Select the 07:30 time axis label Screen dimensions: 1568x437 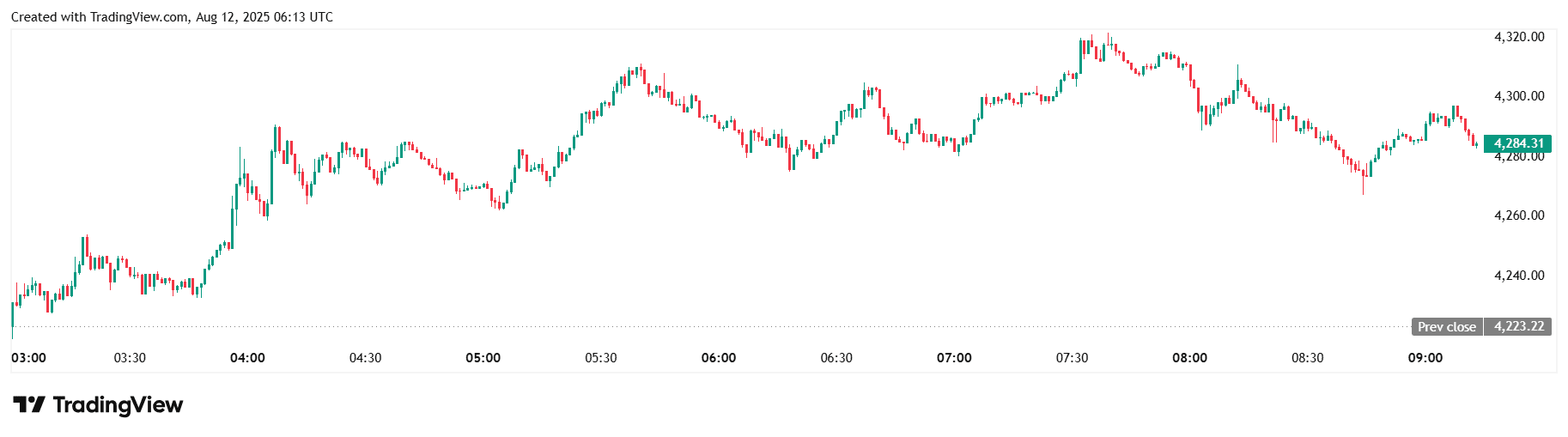[x=1072, y=357]
